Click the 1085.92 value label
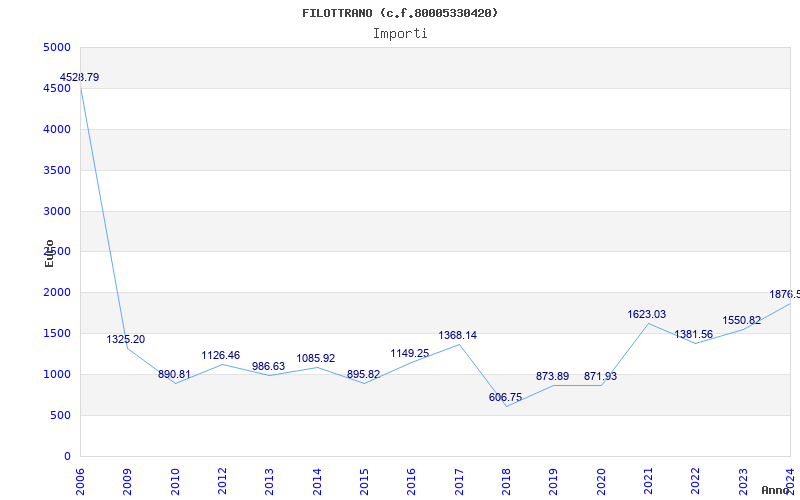 pos(316,359)
